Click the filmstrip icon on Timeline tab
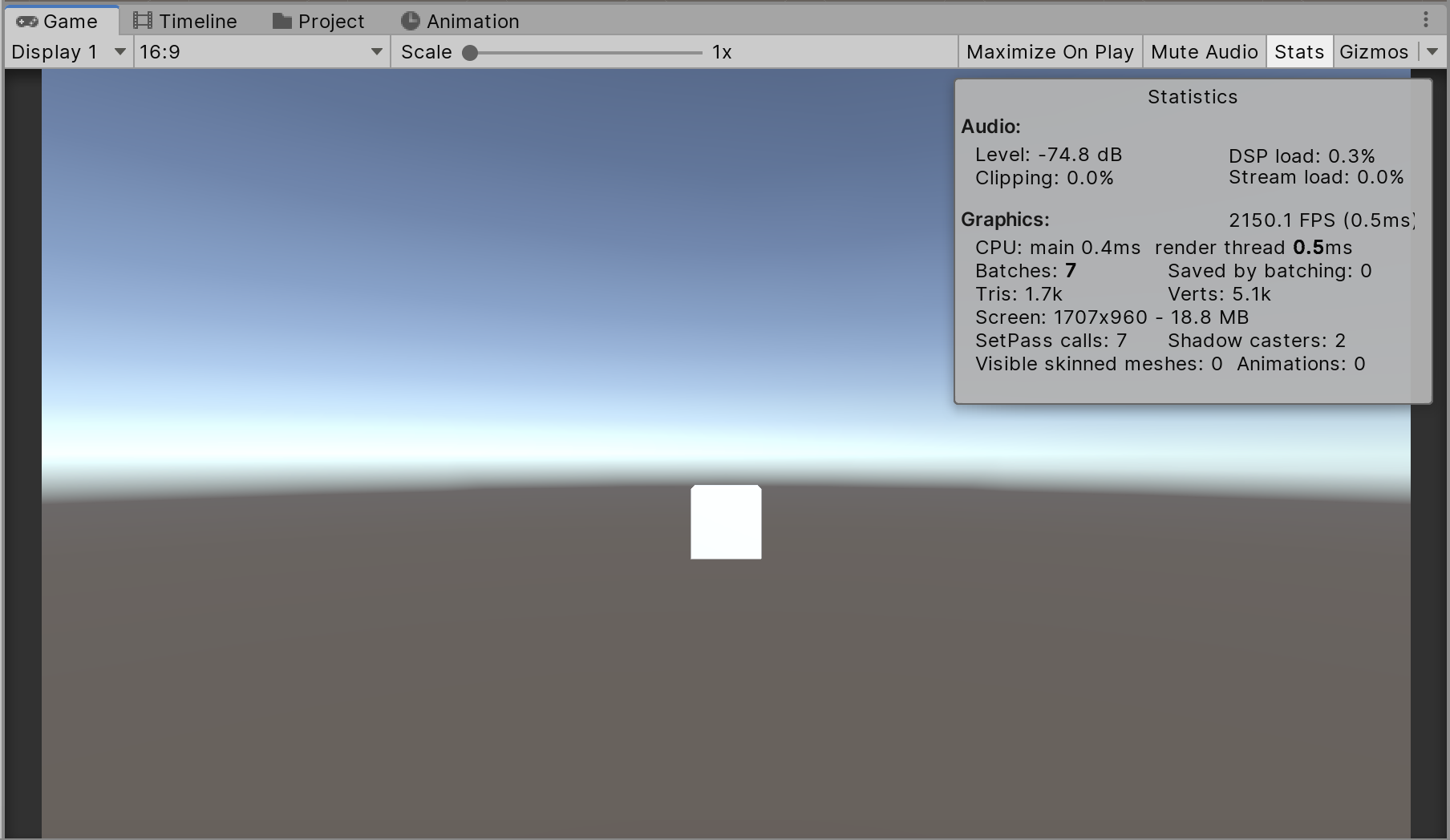The image size is (1450, 840). [x=143, y=21]
